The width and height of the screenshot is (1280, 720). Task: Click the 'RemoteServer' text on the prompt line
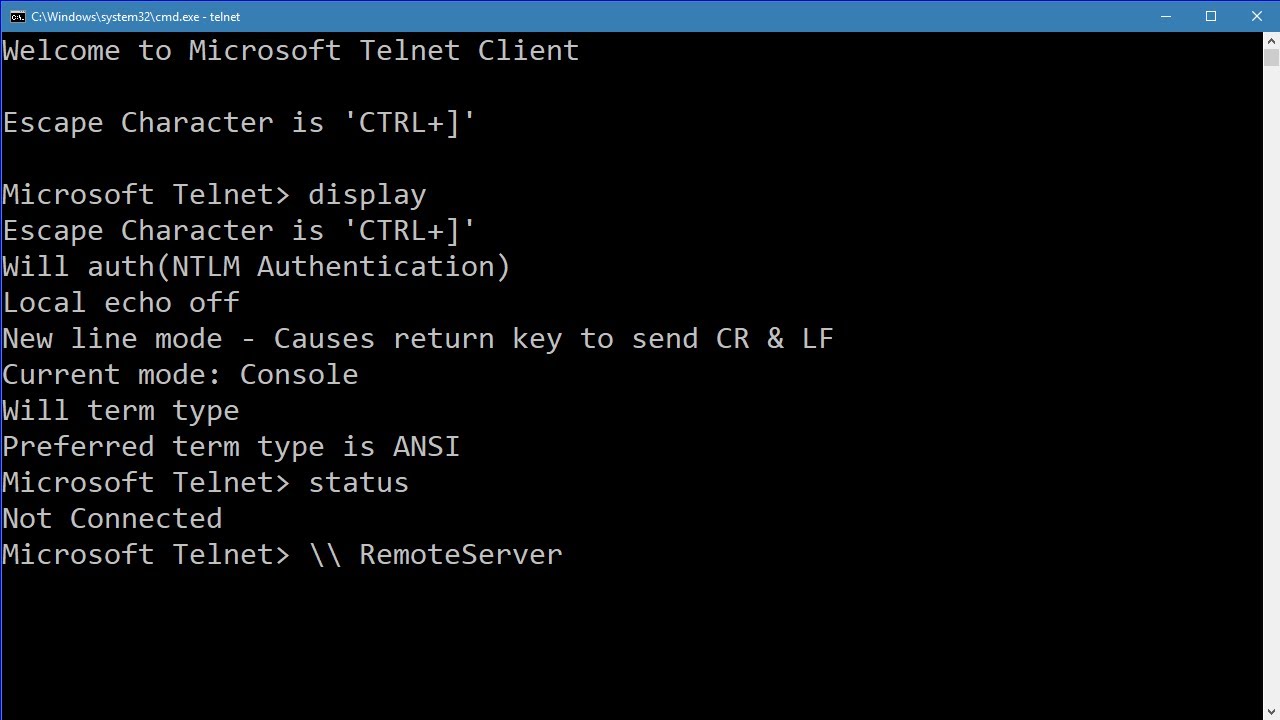[460, 555]
